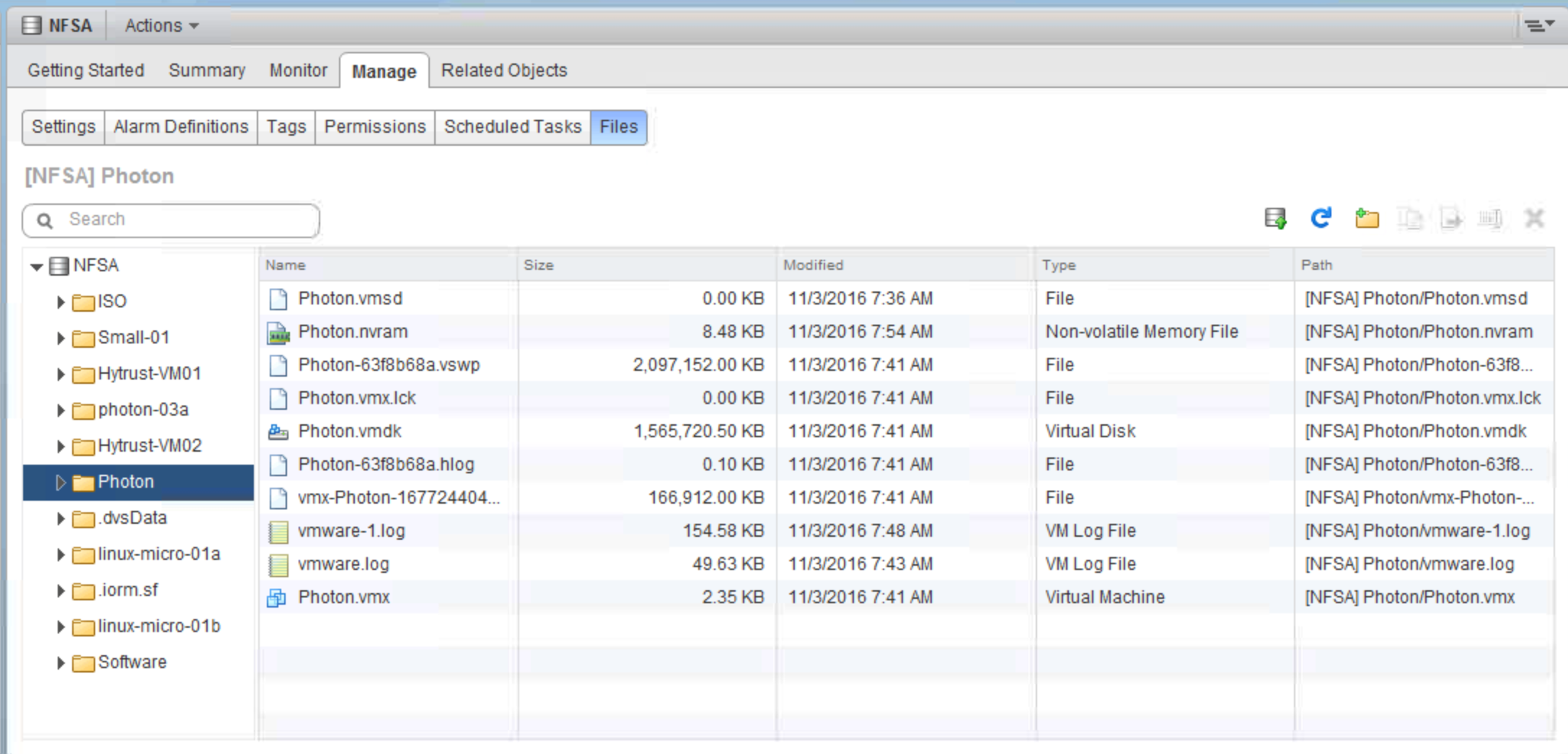Click the Alarm Definitions button
Image resolution: width=1568 pixels, height=754 pixels.
click(180, 127)
